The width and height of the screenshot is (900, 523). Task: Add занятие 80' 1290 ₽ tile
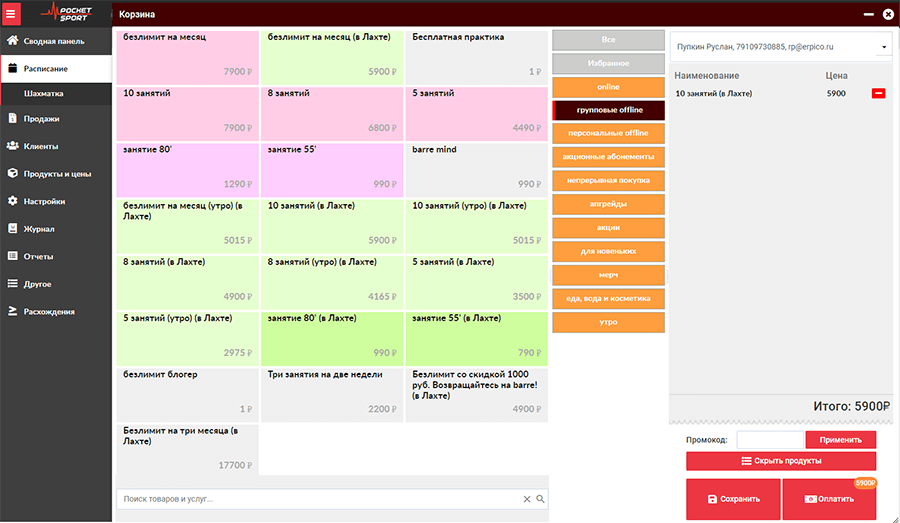pyautogui.click(x=188, y=169)
